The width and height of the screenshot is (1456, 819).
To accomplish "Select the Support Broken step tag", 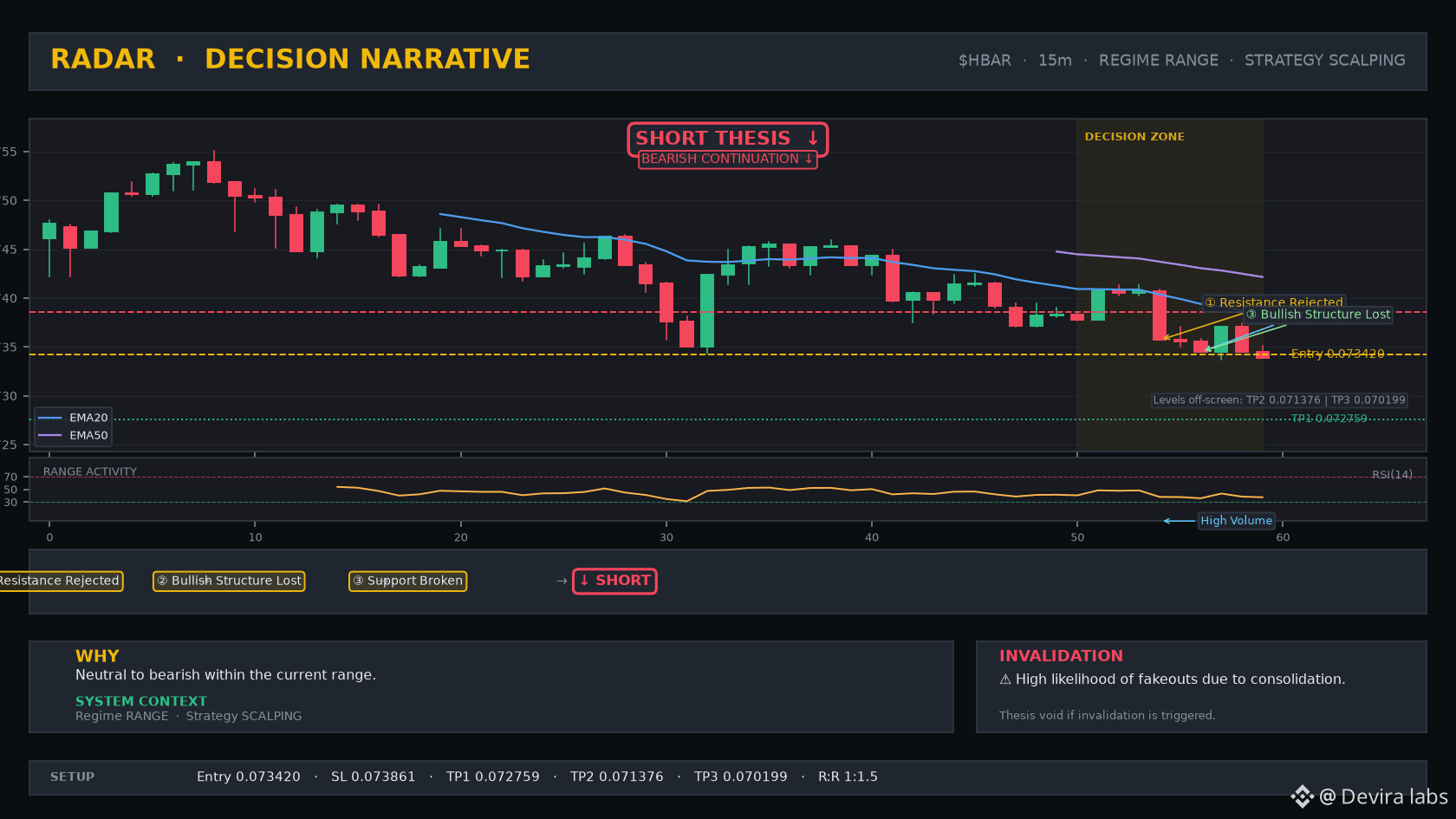I will click(407, 581).
